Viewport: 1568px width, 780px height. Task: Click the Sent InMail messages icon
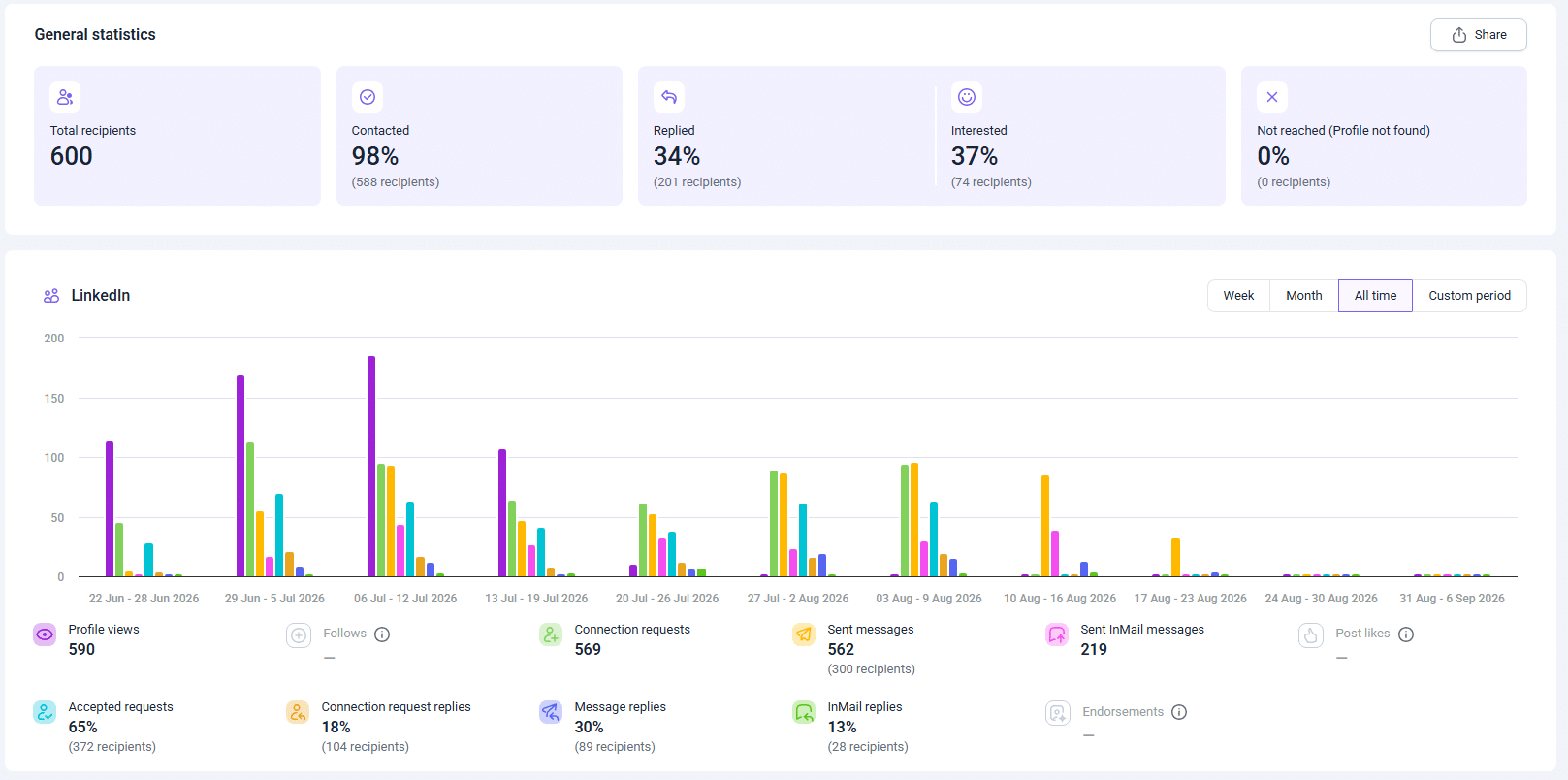coord(1057,634)
